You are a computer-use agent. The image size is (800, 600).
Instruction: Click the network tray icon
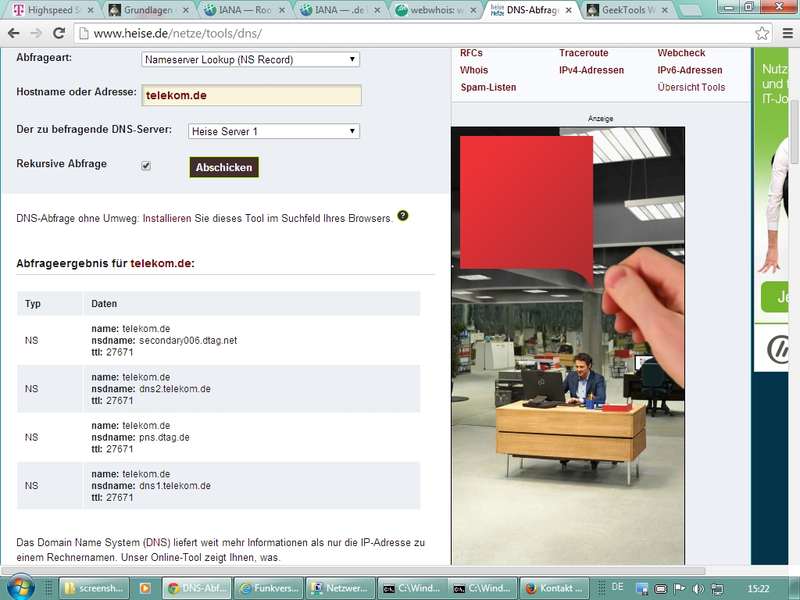[x=717, y=589]
